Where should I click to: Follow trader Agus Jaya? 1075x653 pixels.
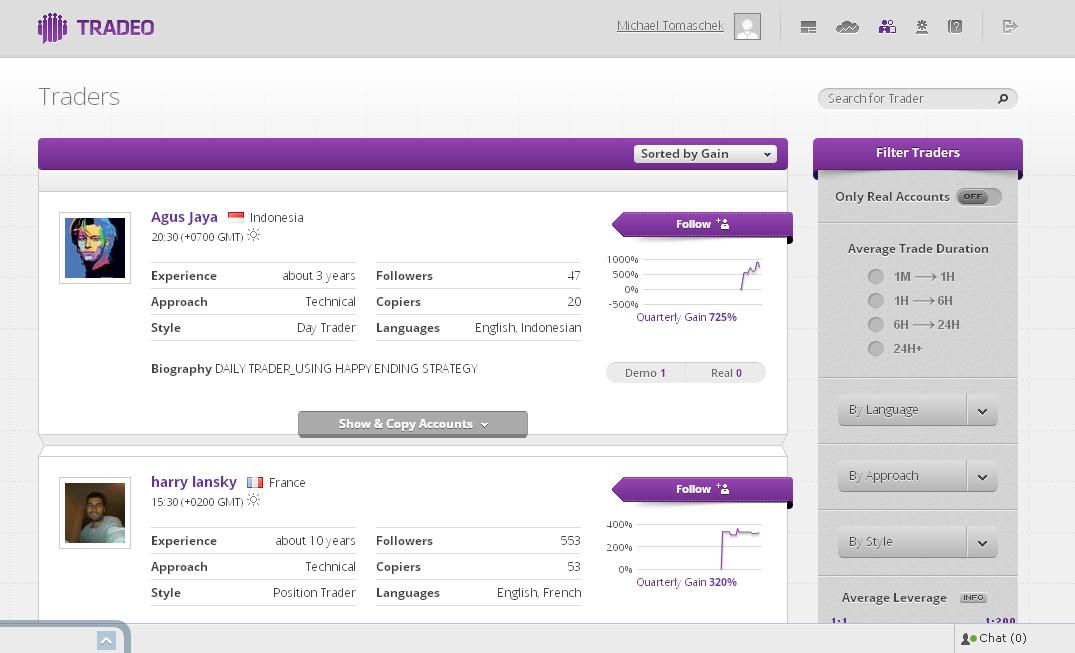tap(702, 224)
